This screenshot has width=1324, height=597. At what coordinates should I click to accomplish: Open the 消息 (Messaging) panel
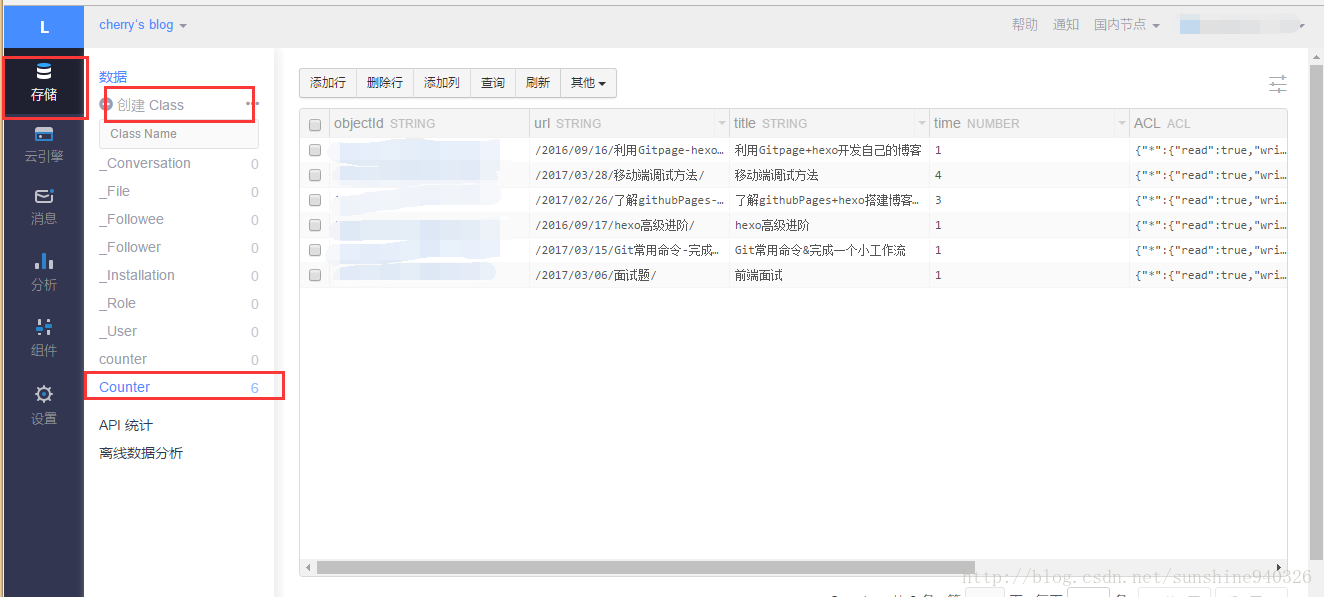tap(43, 207)
